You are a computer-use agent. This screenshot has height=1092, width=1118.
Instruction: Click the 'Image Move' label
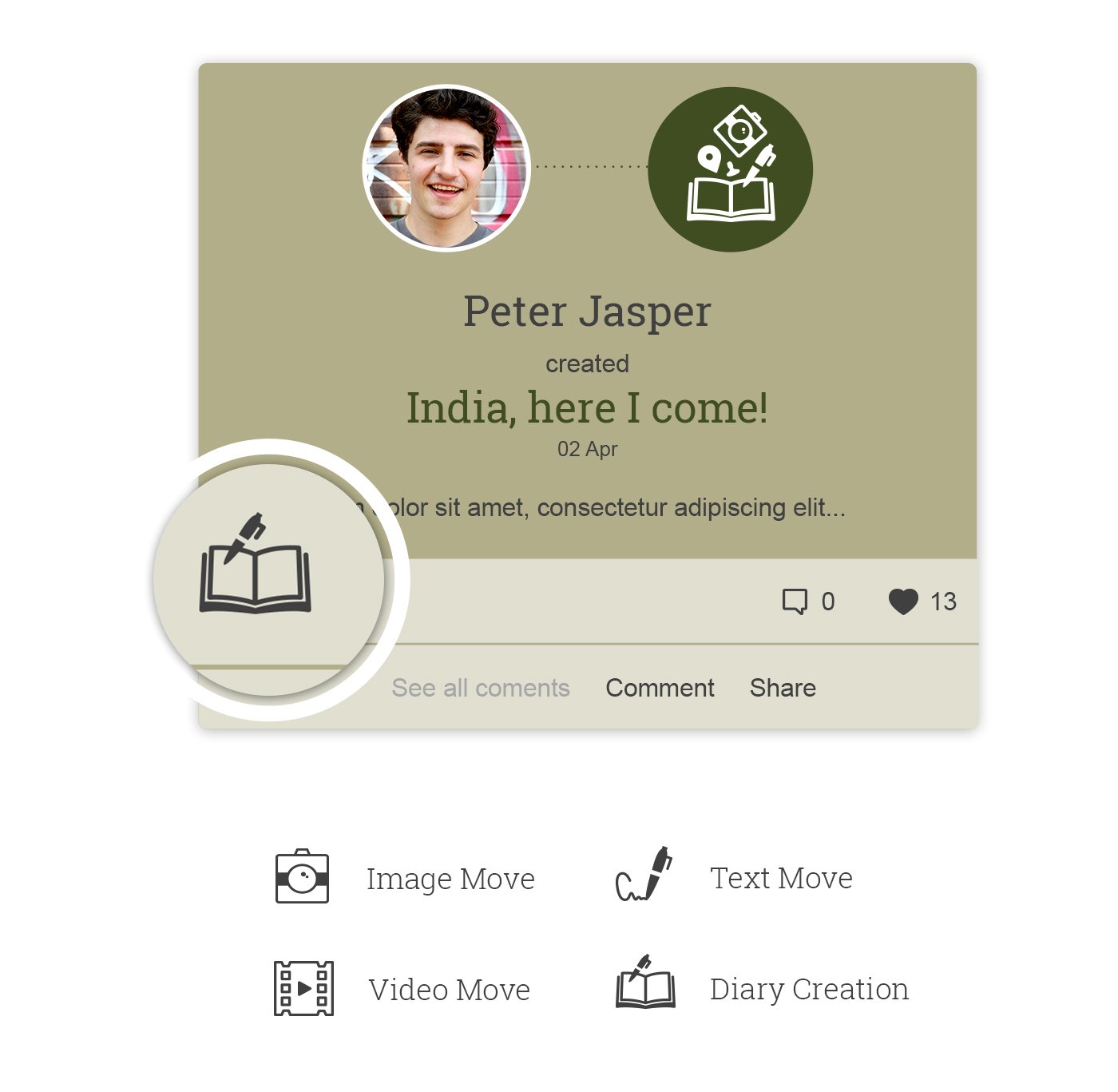450,879
